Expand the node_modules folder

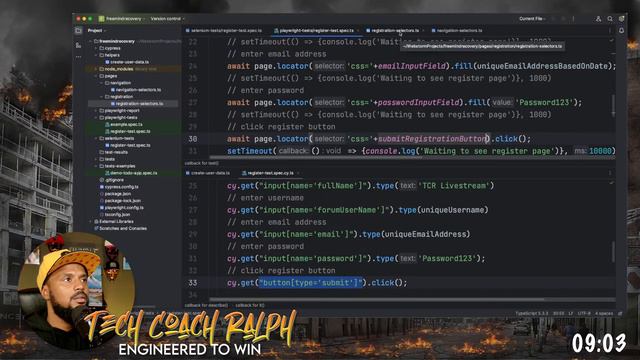point(96,69)
